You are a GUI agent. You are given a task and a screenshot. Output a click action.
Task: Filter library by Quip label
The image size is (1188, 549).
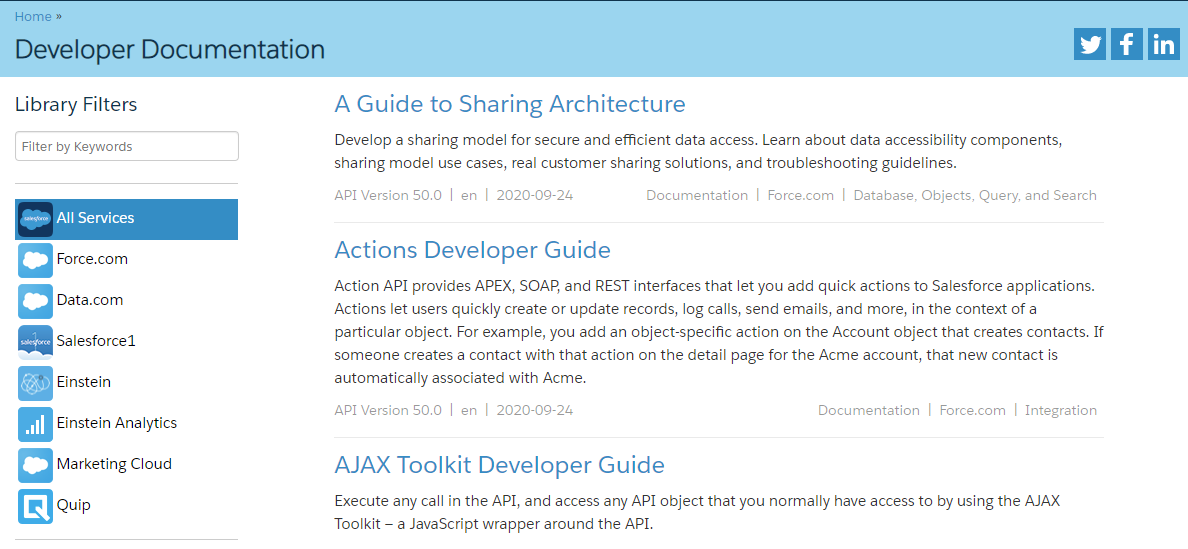tap(73, 505)
